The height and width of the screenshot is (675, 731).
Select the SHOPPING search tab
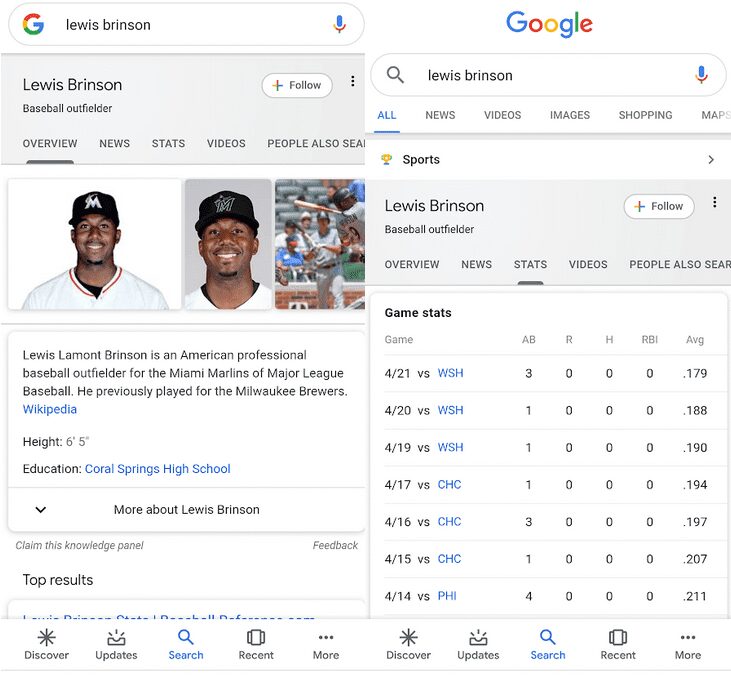645,115
